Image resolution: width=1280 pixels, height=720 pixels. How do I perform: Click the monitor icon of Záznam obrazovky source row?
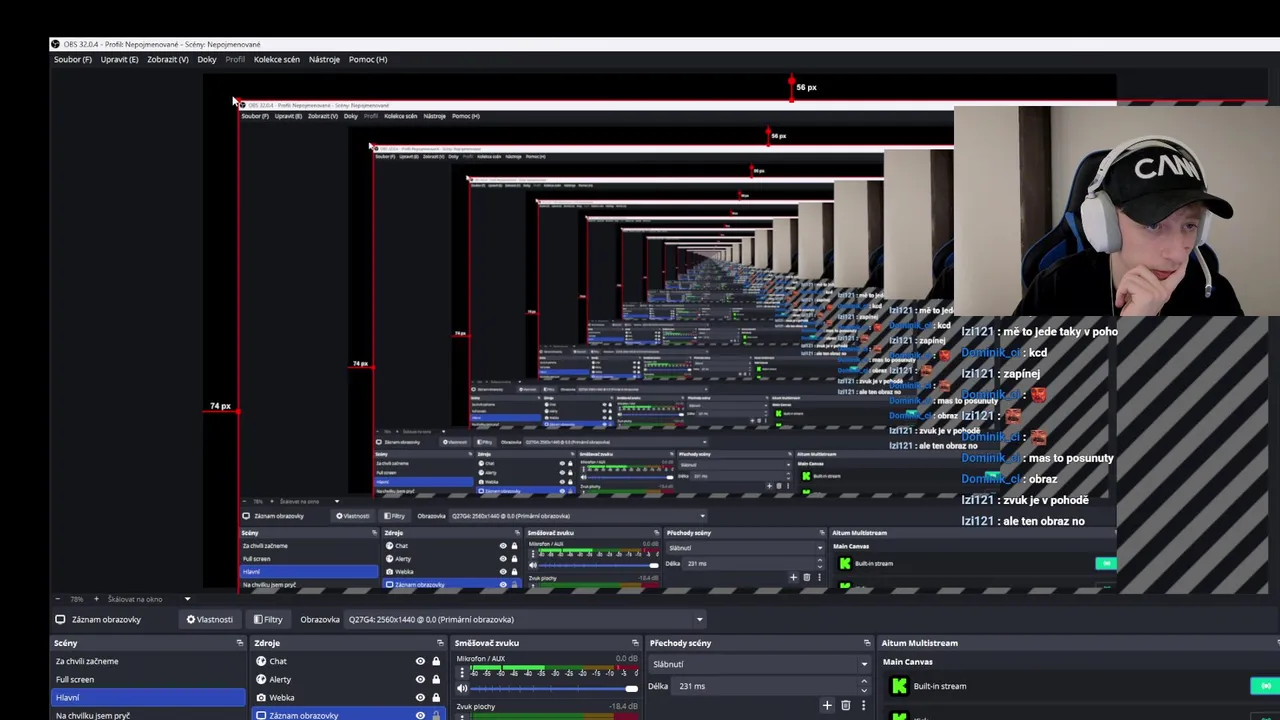261,715
